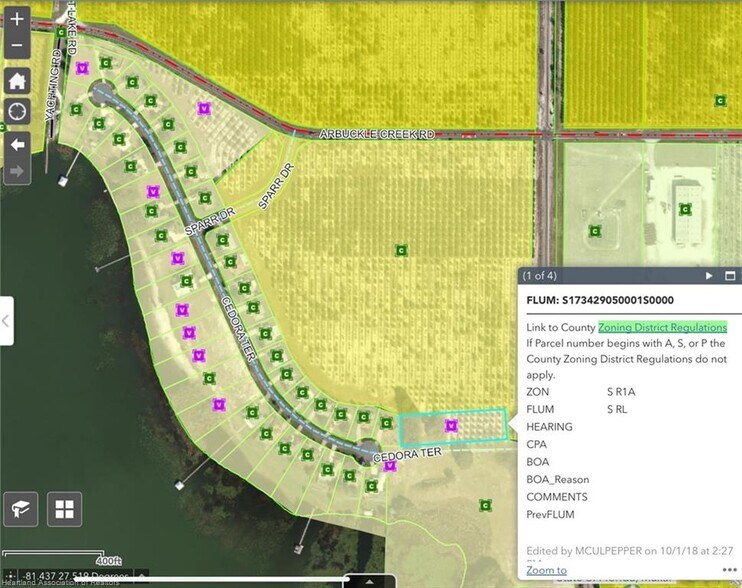Open the popup more options ellipsis
This screenshot has height=588, width=742.
[730, 570]
